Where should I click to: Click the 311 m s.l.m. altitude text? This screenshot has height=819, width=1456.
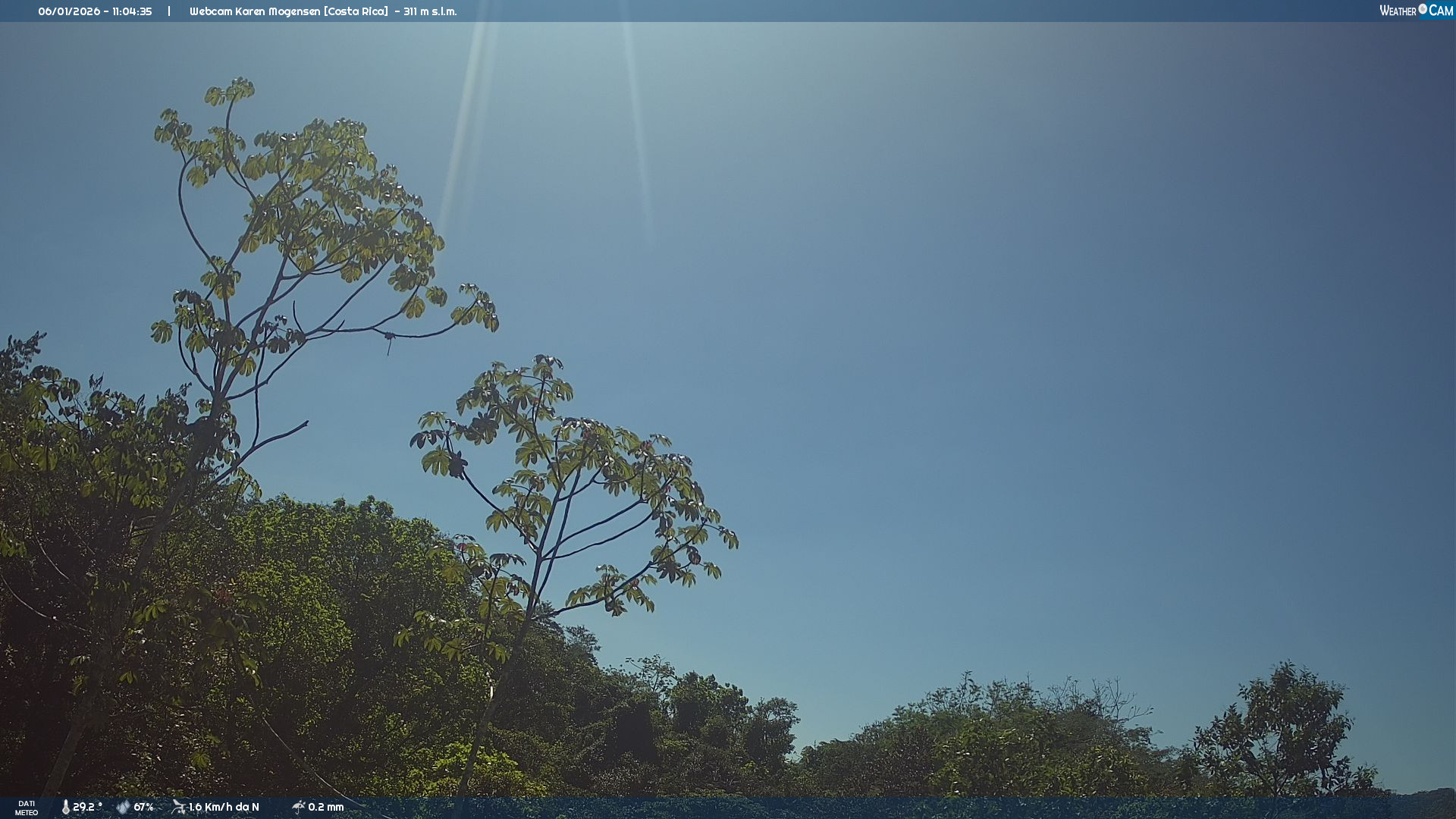point(430,11)
